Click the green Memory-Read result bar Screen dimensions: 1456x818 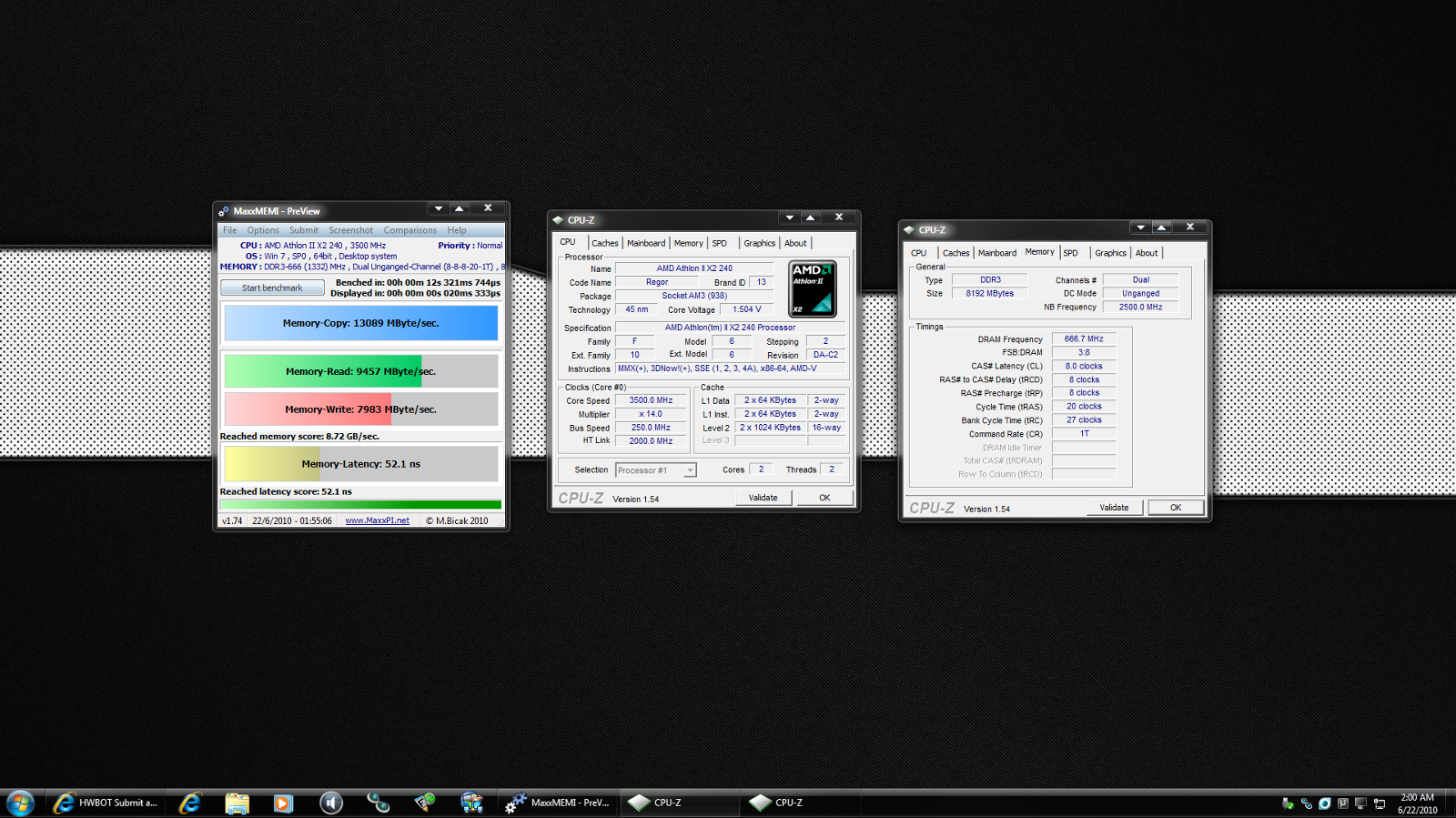[x=360, y=371]
